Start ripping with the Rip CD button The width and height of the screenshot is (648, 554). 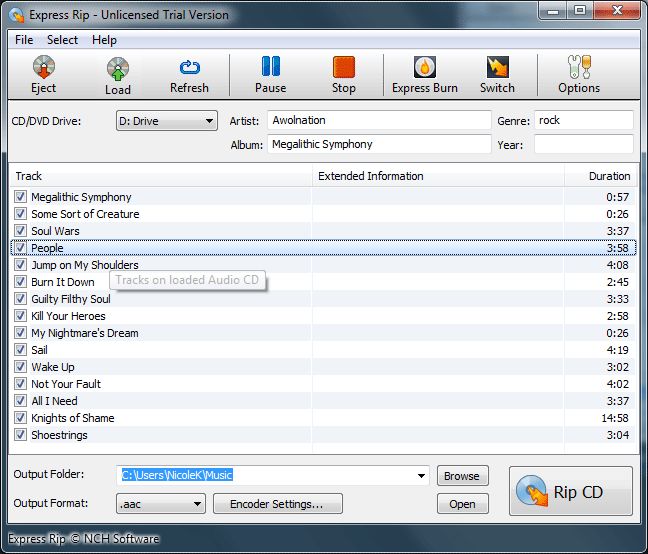tap(571, 491)
